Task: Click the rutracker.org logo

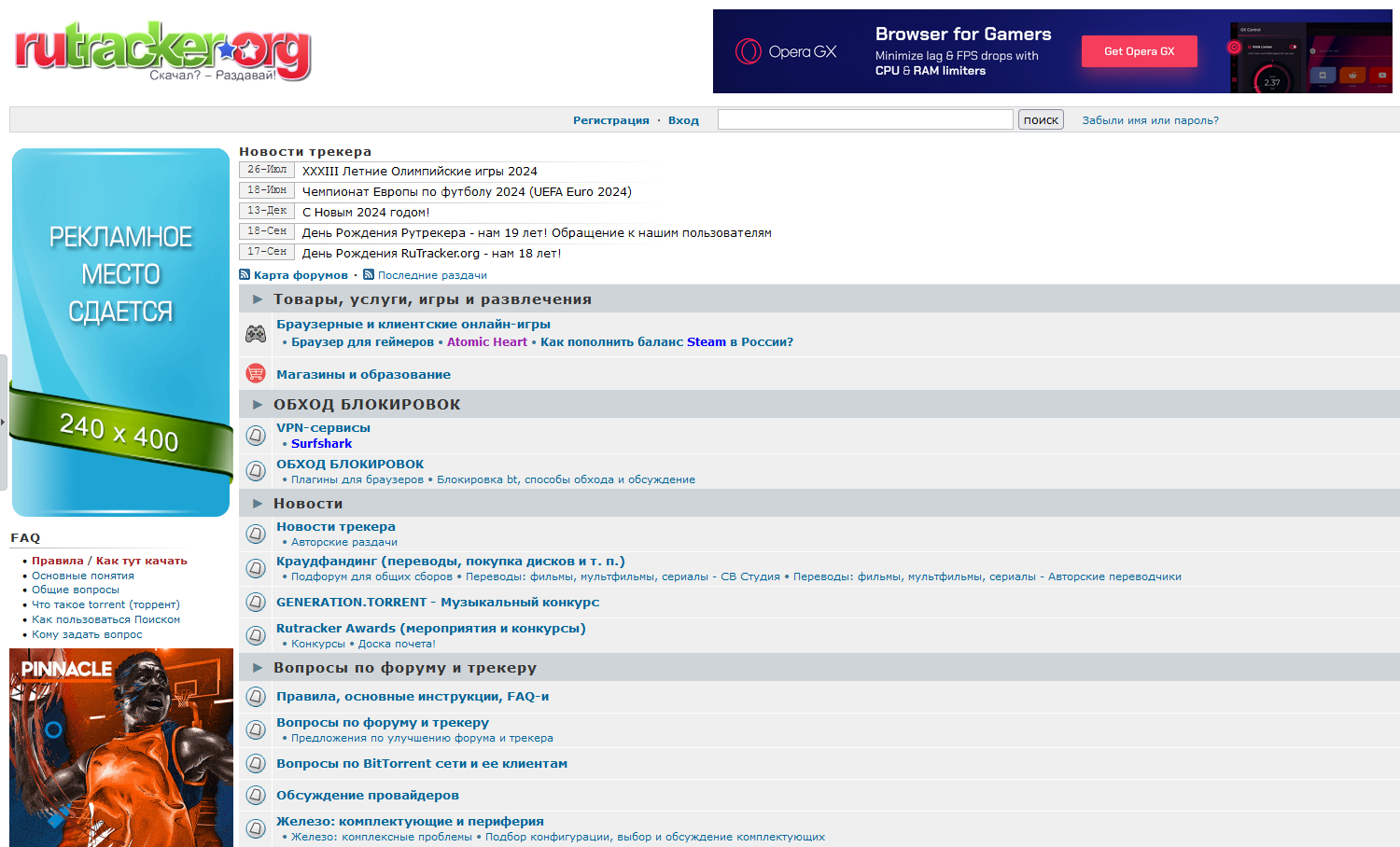Action: click(162, 50)
